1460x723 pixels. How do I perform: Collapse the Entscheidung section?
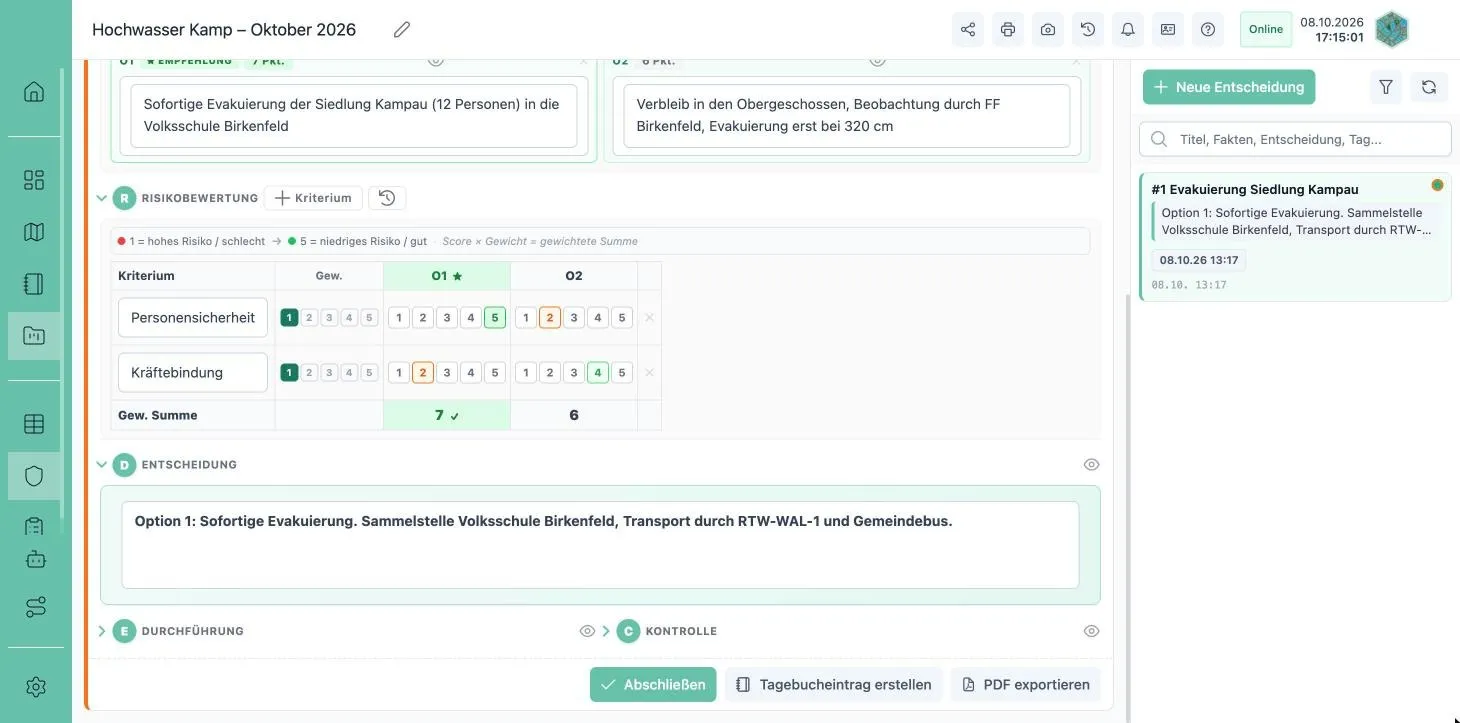pyautogui.click(x=101, y=465)
